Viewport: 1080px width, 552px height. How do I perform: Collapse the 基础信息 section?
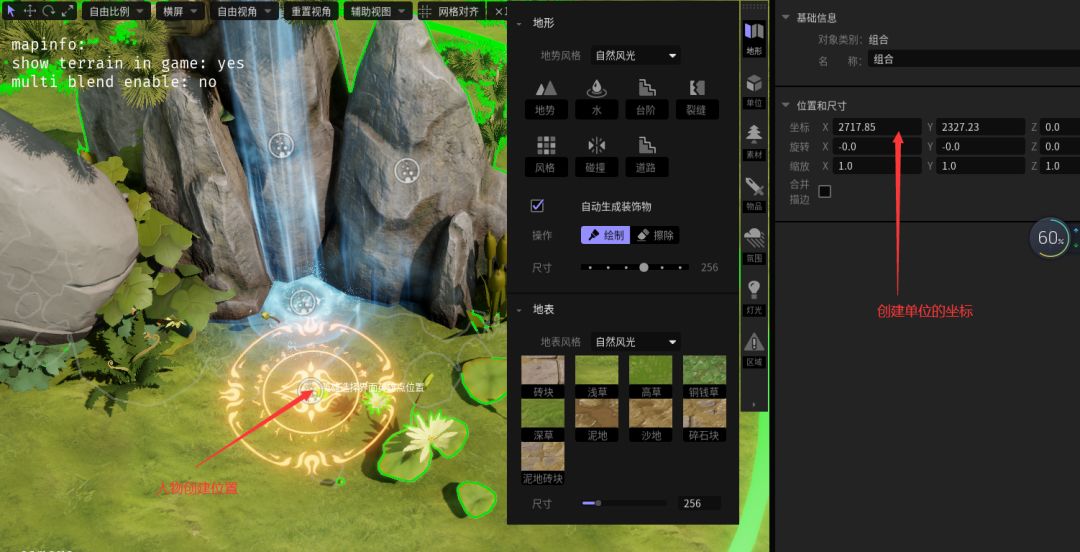coord(786,17)
